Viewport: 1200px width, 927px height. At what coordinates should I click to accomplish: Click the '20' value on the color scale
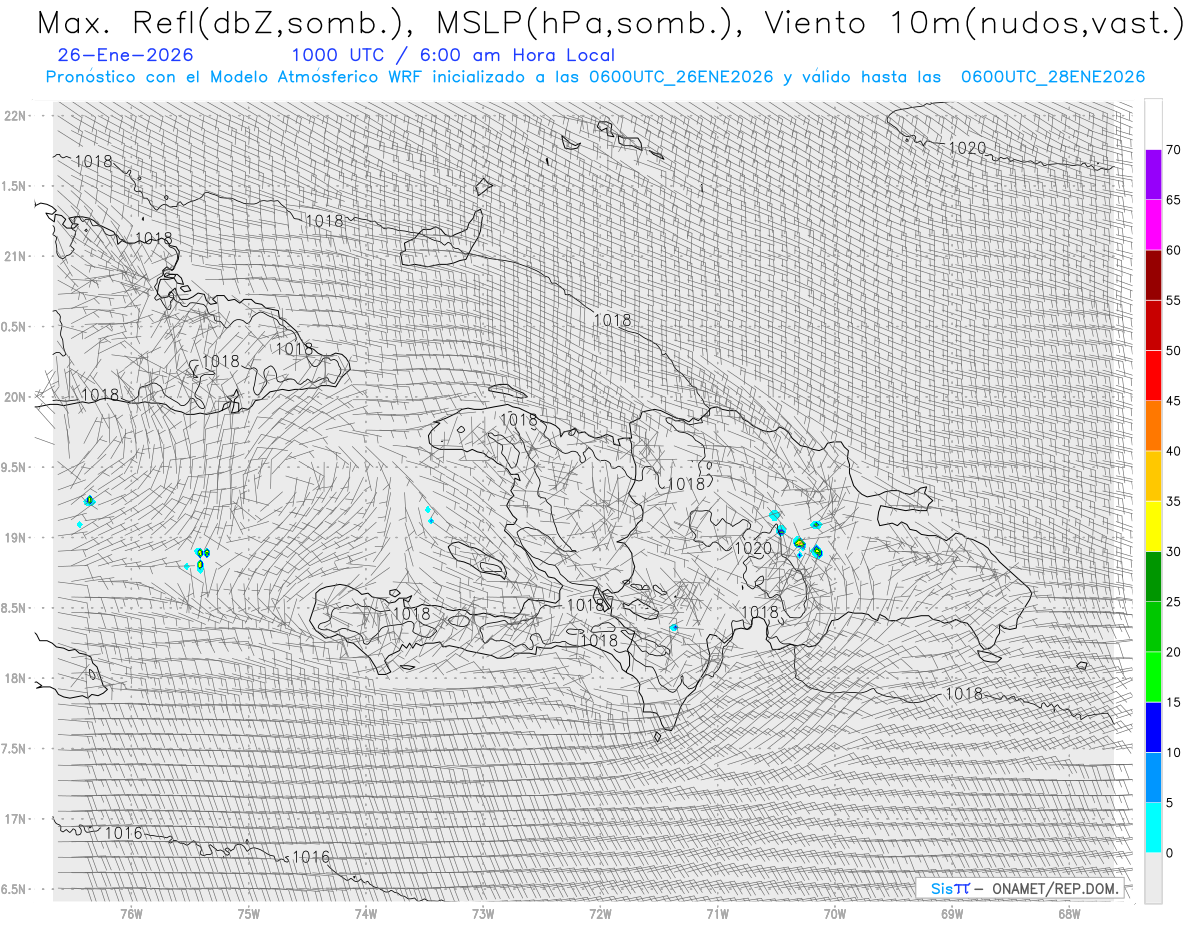click(x=1174, y=652)
